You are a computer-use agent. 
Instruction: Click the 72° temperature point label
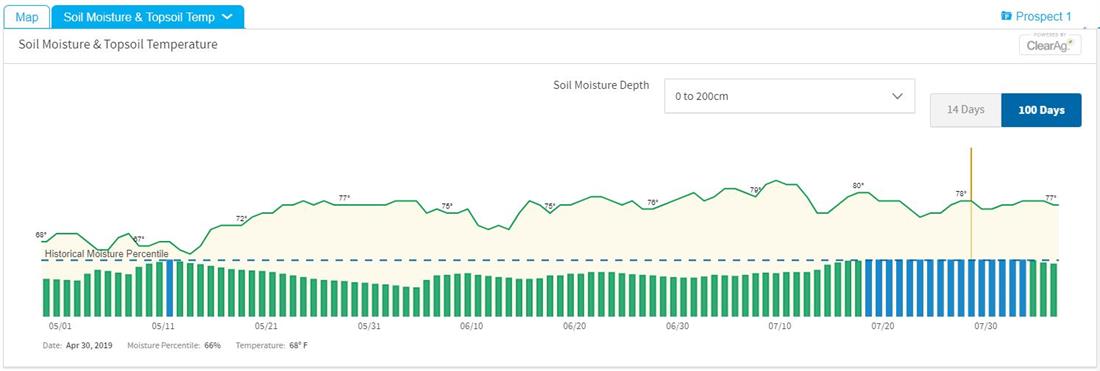241,219
